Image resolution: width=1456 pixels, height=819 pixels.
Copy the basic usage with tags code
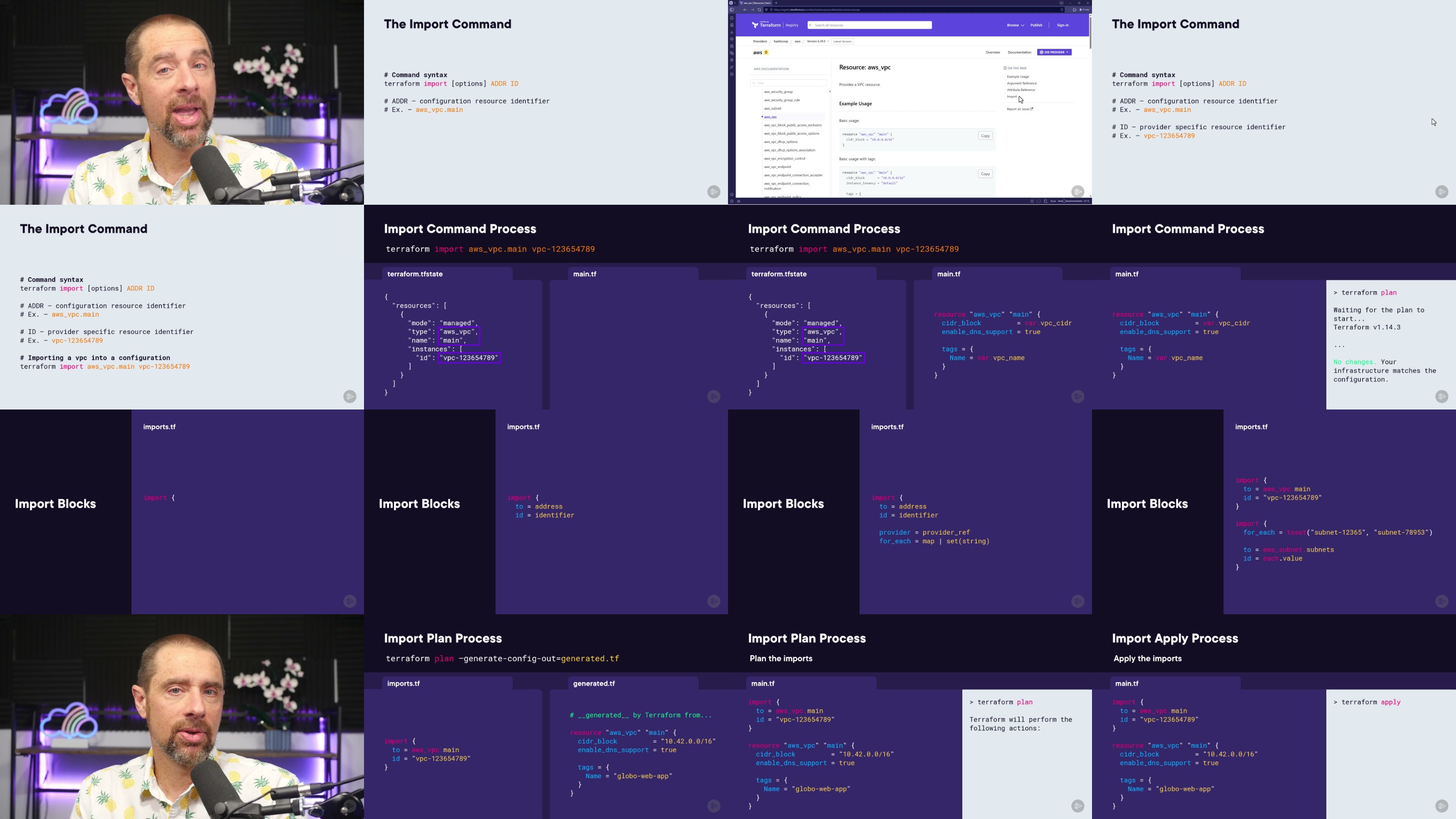click(x=985, y=174)
